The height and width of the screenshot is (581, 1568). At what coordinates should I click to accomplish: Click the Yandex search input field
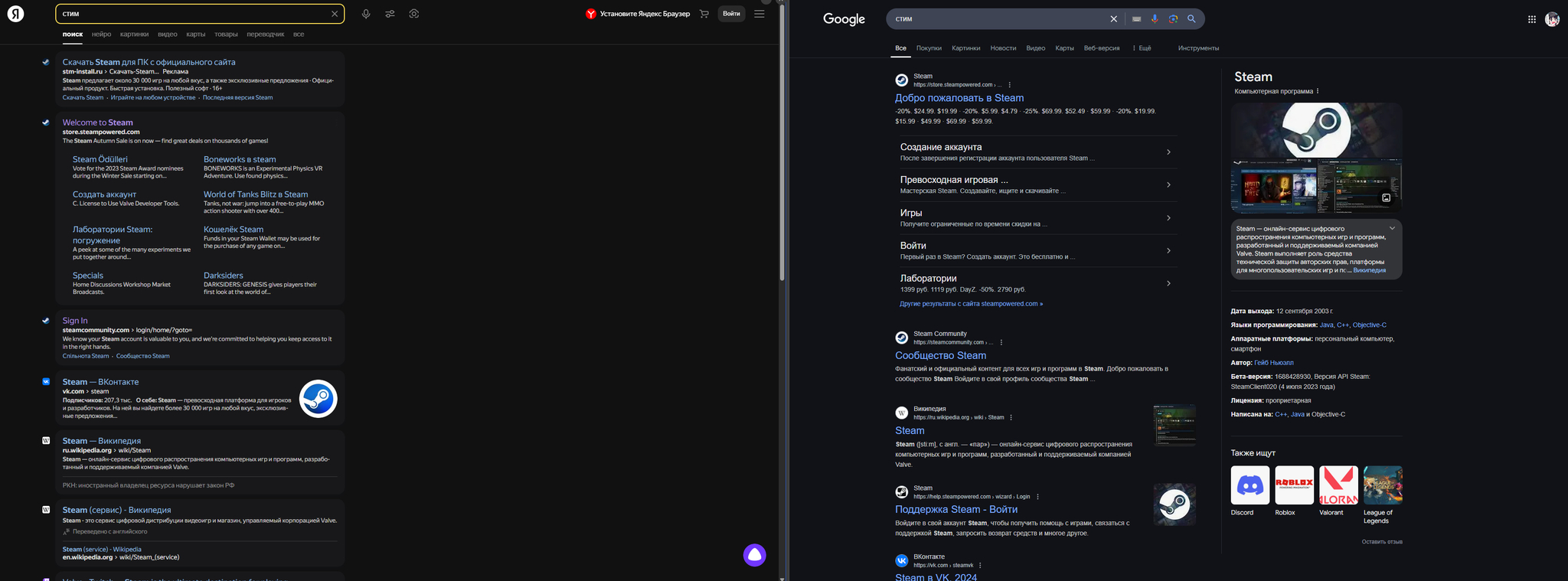[191, 14]
